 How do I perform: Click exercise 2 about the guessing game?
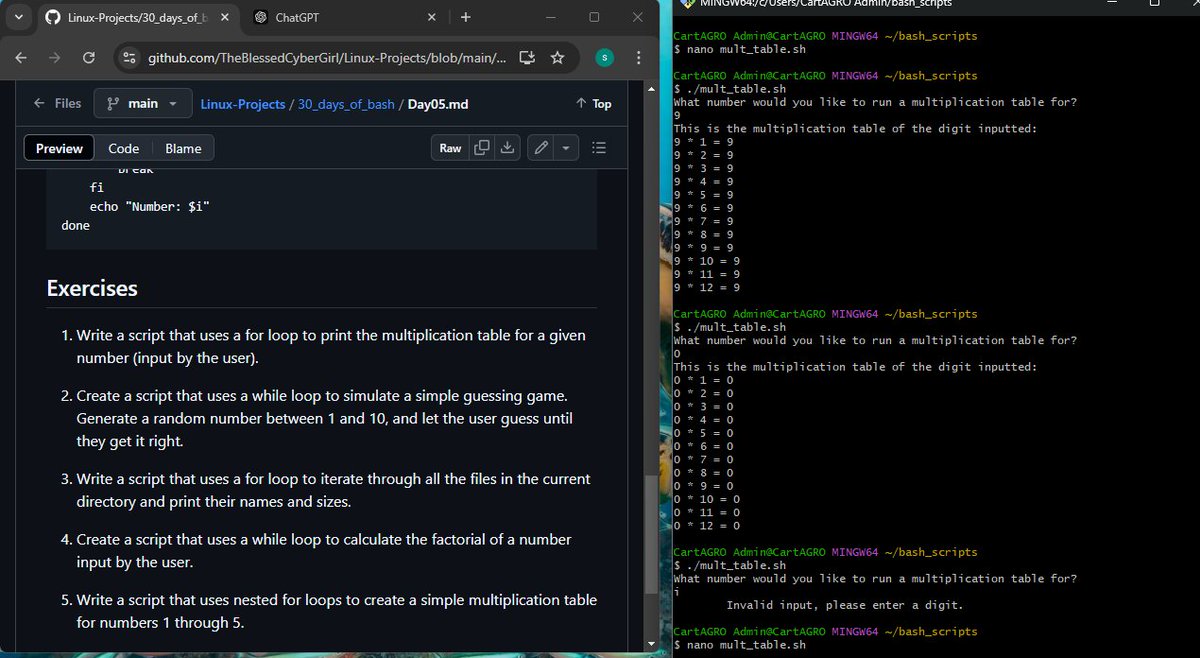point(324,418)
